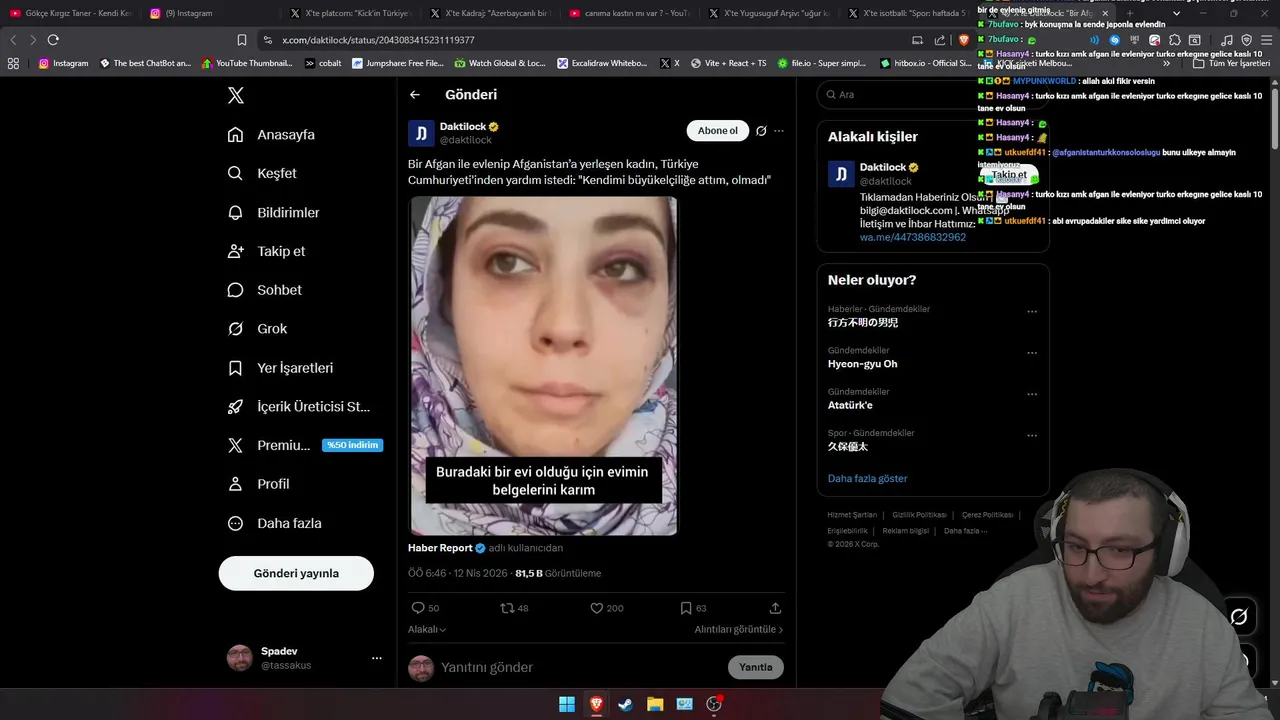1280x720 pixels.
Task: Open the Keşfet explore section
Action: click(x=262, y=173)
